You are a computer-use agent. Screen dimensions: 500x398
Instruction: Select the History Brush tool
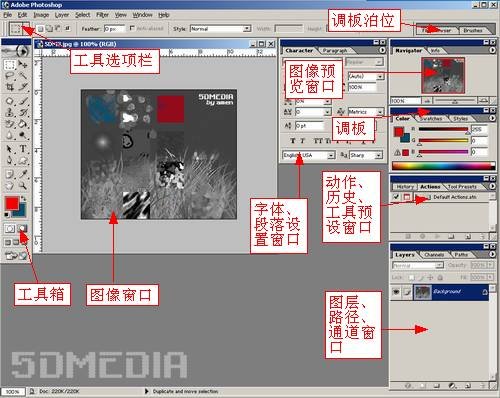[23, 112]
